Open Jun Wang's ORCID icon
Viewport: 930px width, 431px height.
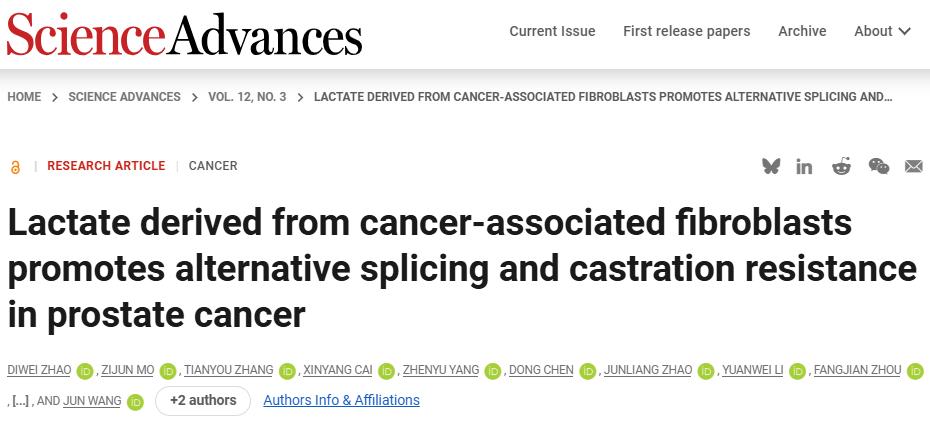[135, 402]
